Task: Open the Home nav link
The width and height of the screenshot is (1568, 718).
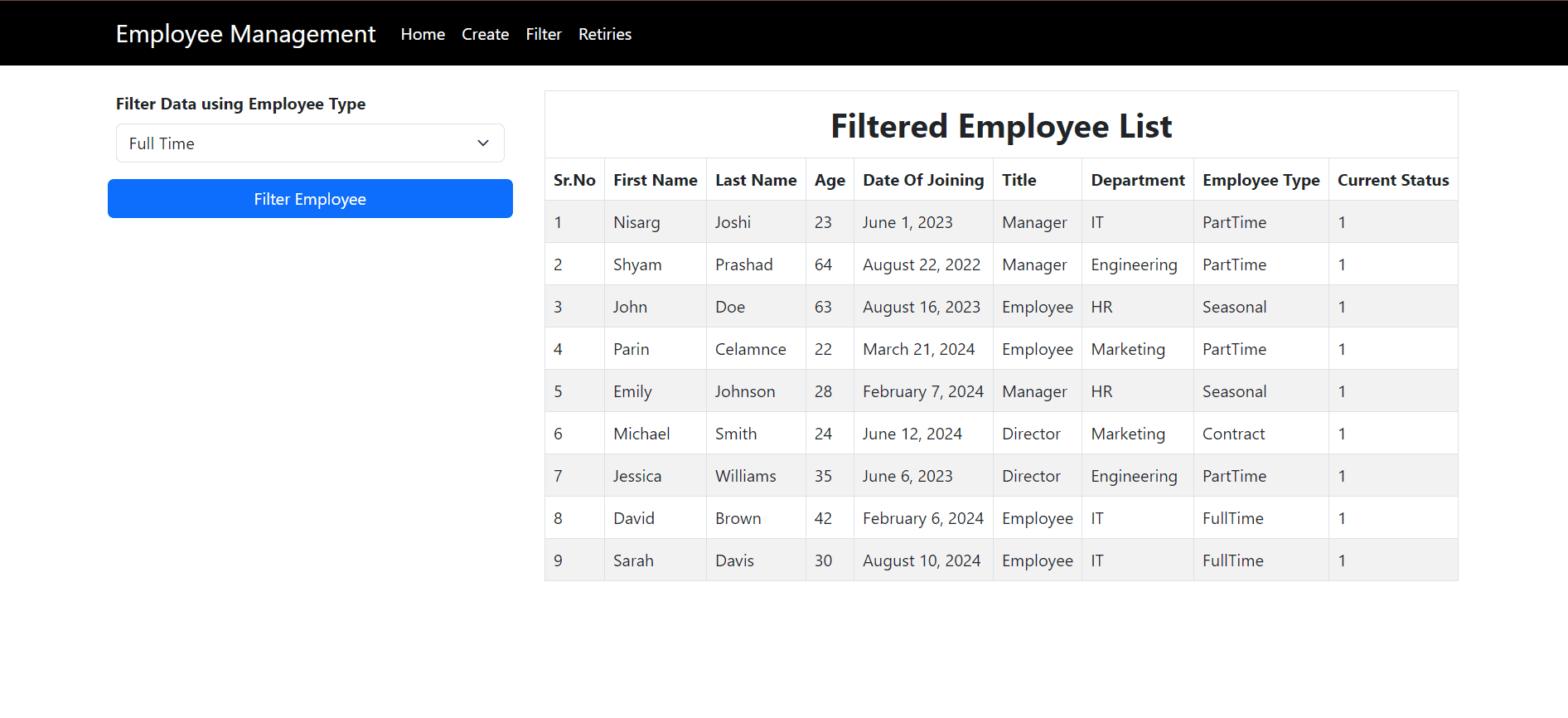Action: click(x=423, y=34)
